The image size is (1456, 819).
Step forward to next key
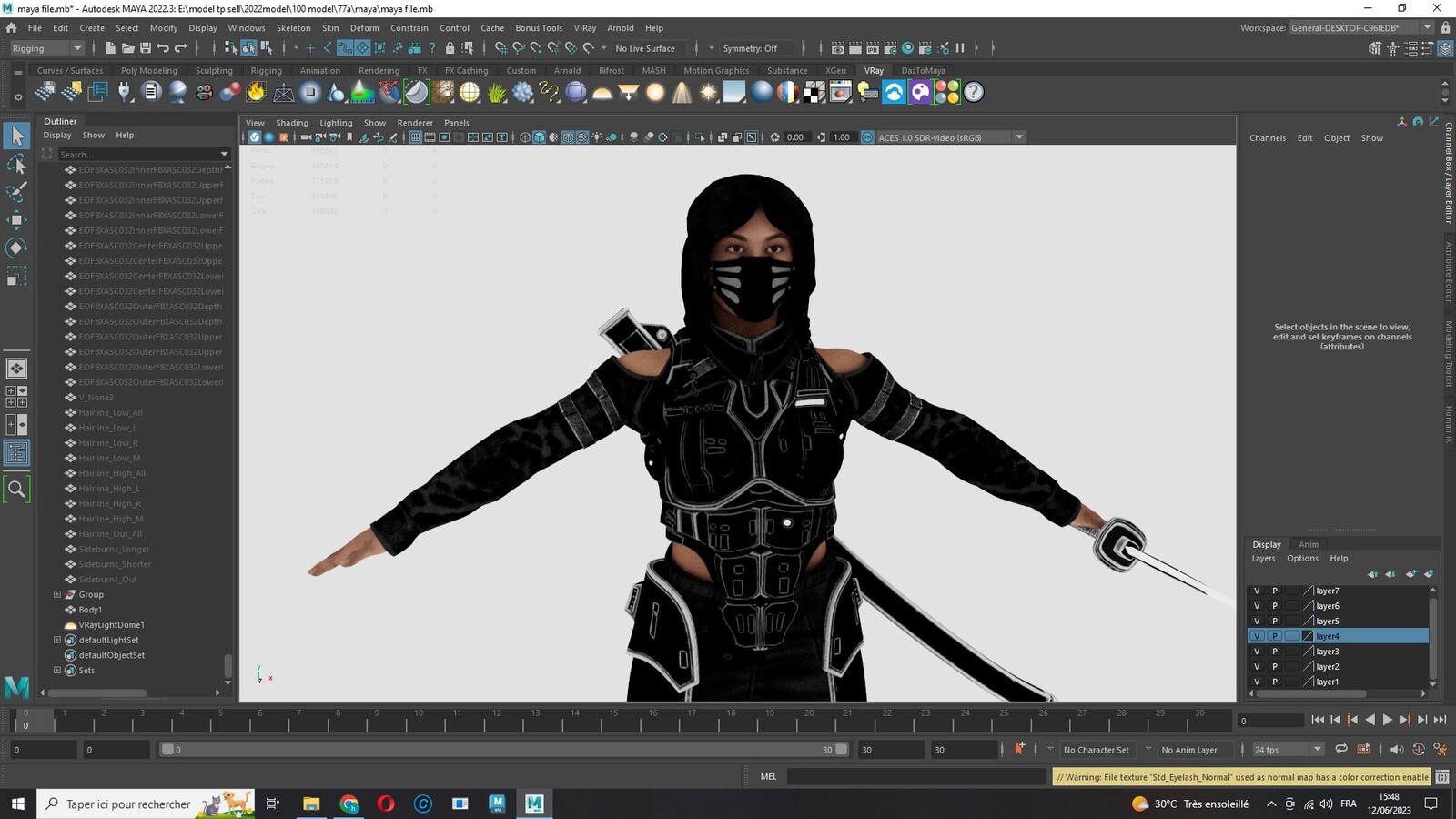click(1405, 720)
